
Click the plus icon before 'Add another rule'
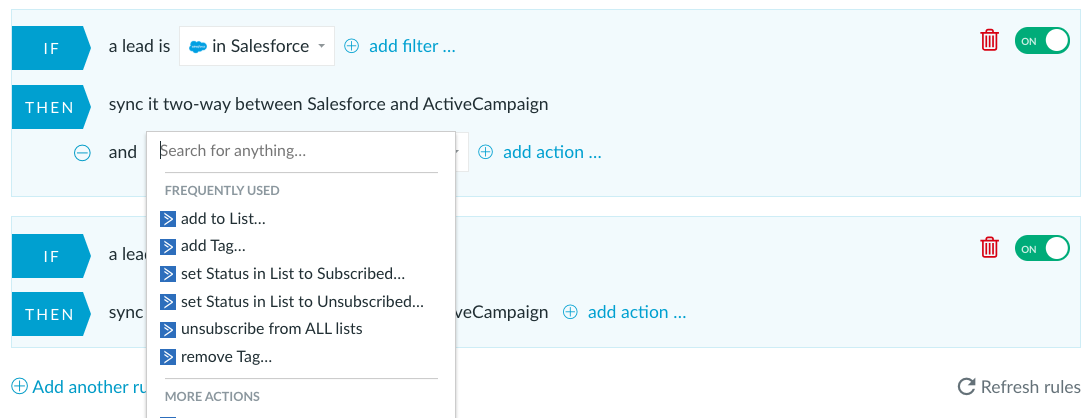[20, 387]
